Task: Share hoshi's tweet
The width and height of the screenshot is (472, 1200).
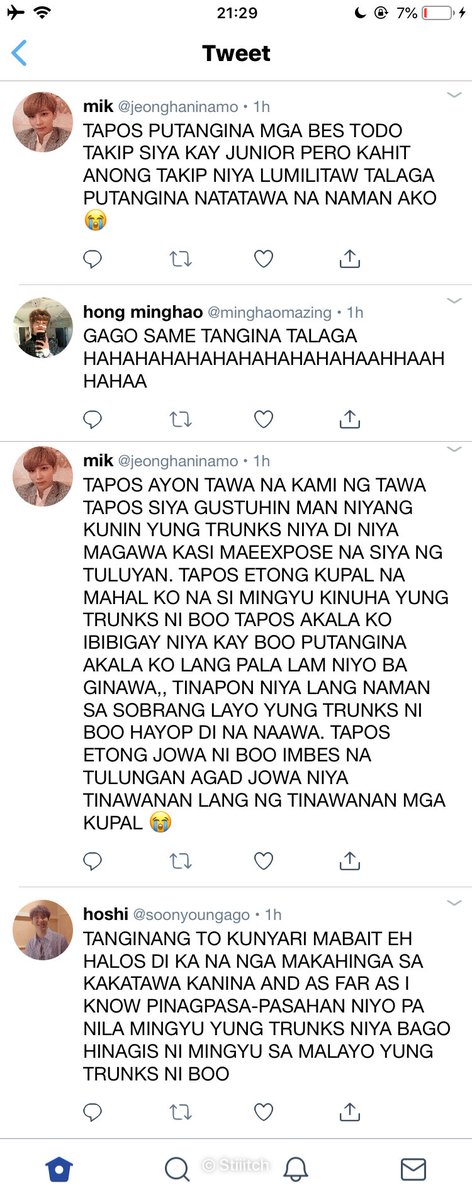Action: [x=349, y=1110]
